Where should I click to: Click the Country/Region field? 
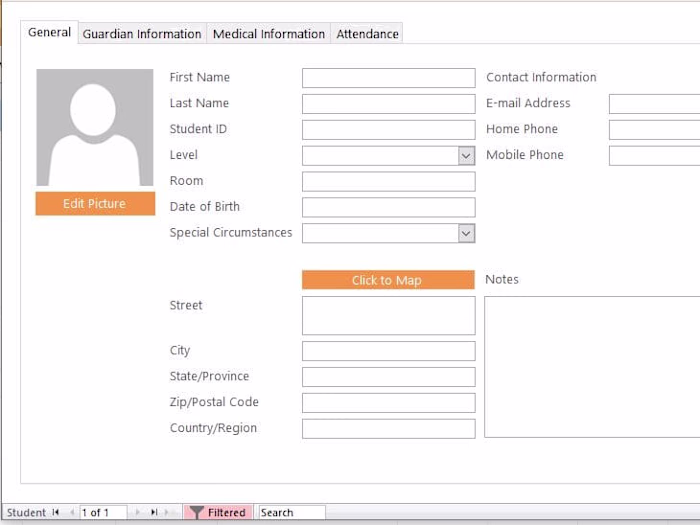388,429
